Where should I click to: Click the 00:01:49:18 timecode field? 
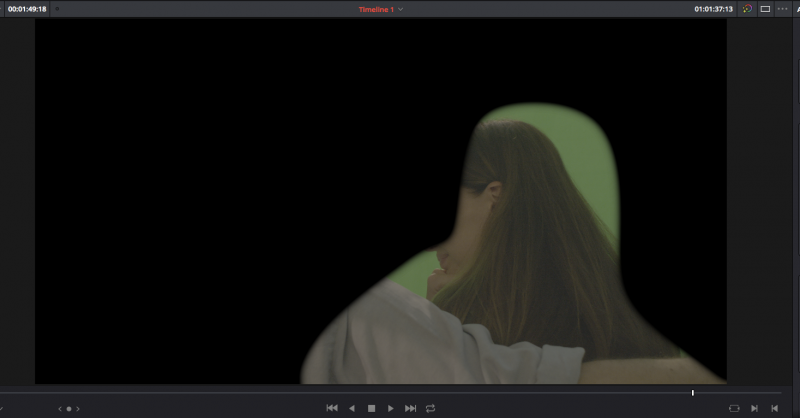tap(27, 9)
